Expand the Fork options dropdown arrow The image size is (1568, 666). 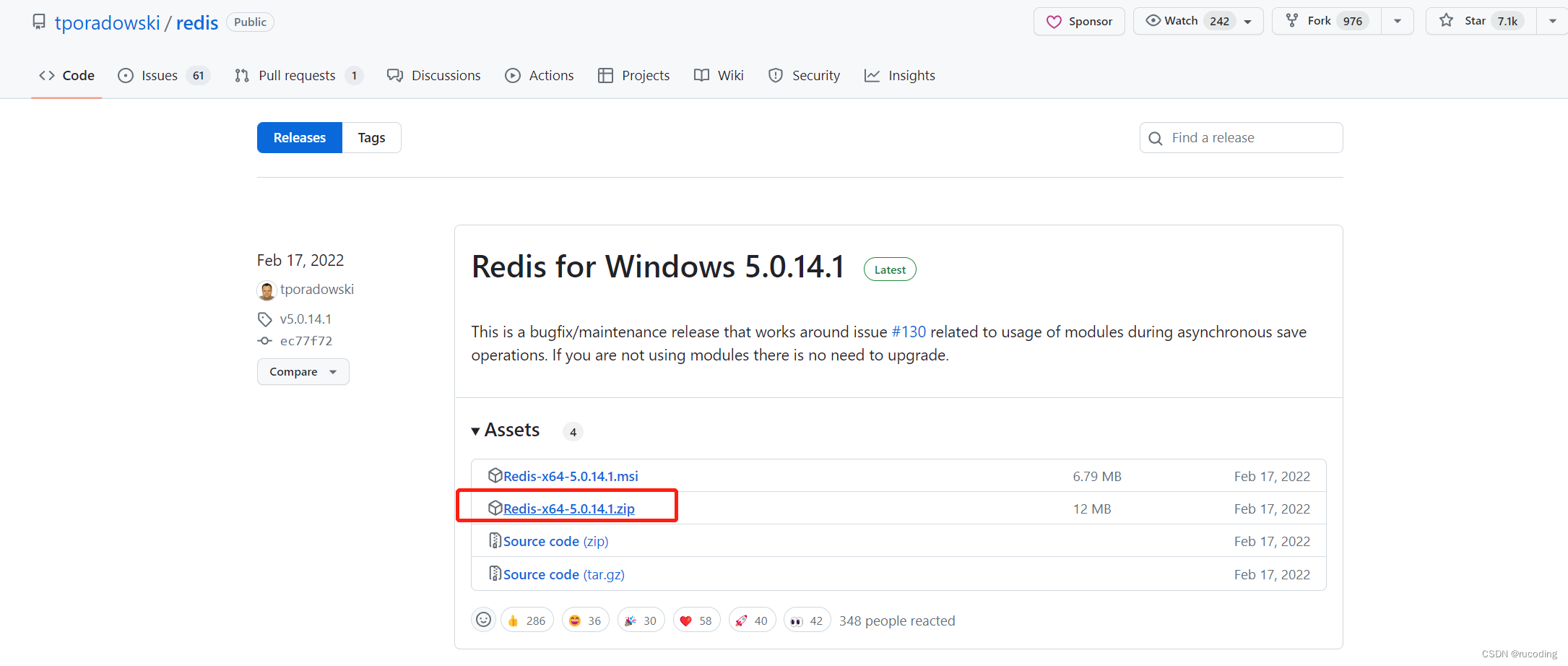coord(1398,21)
